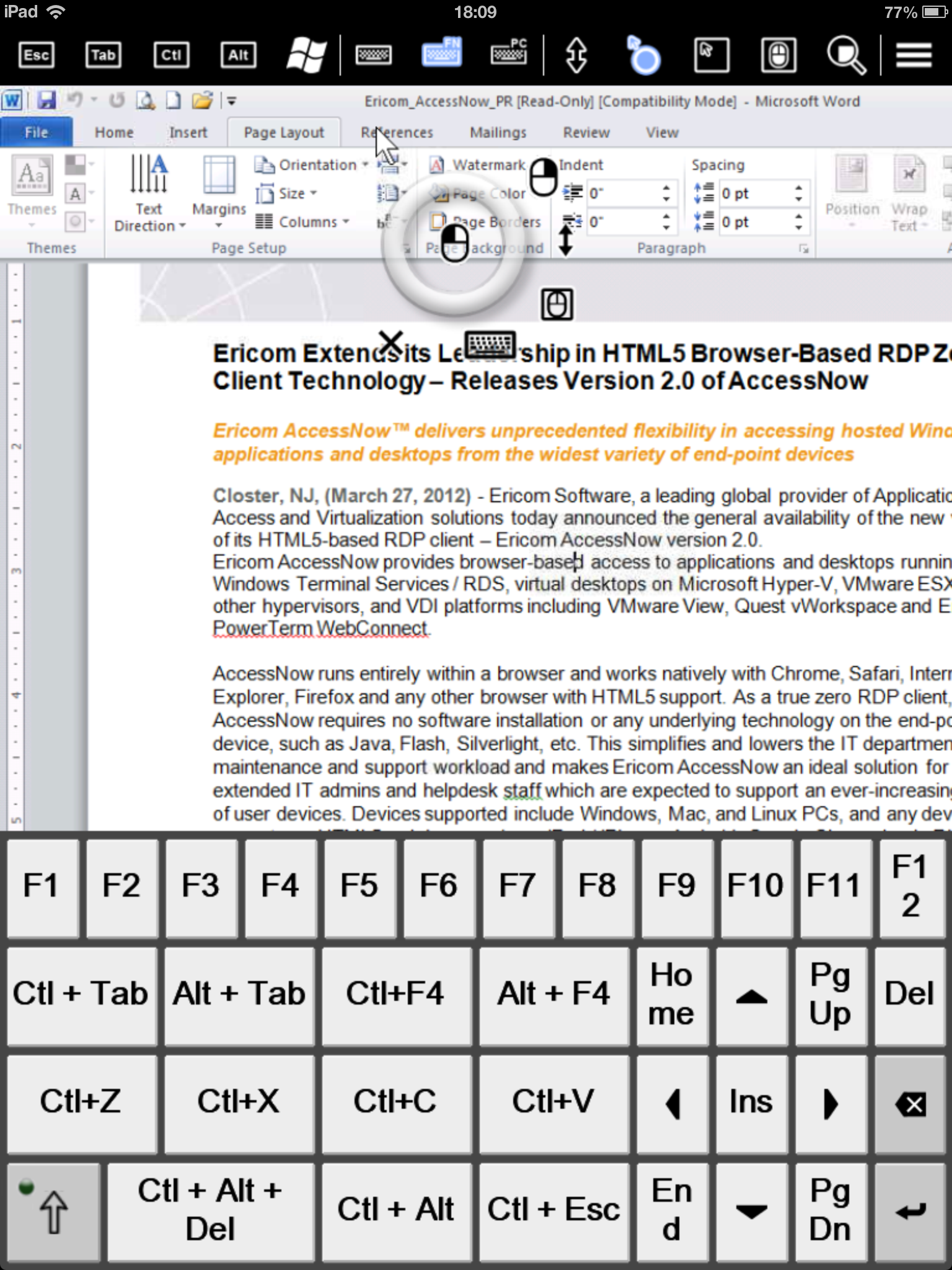Select the cursor pointer mode icon
952x1270 pixels.
pyautogui.click(x=711, y=55)
